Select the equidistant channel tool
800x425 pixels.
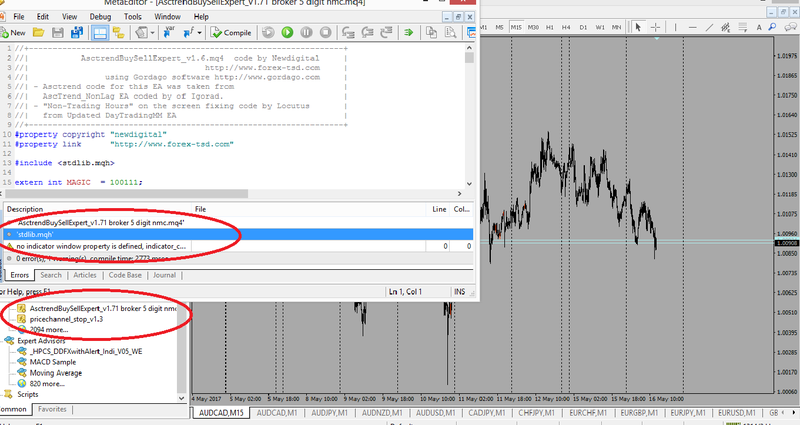point(726,27)
